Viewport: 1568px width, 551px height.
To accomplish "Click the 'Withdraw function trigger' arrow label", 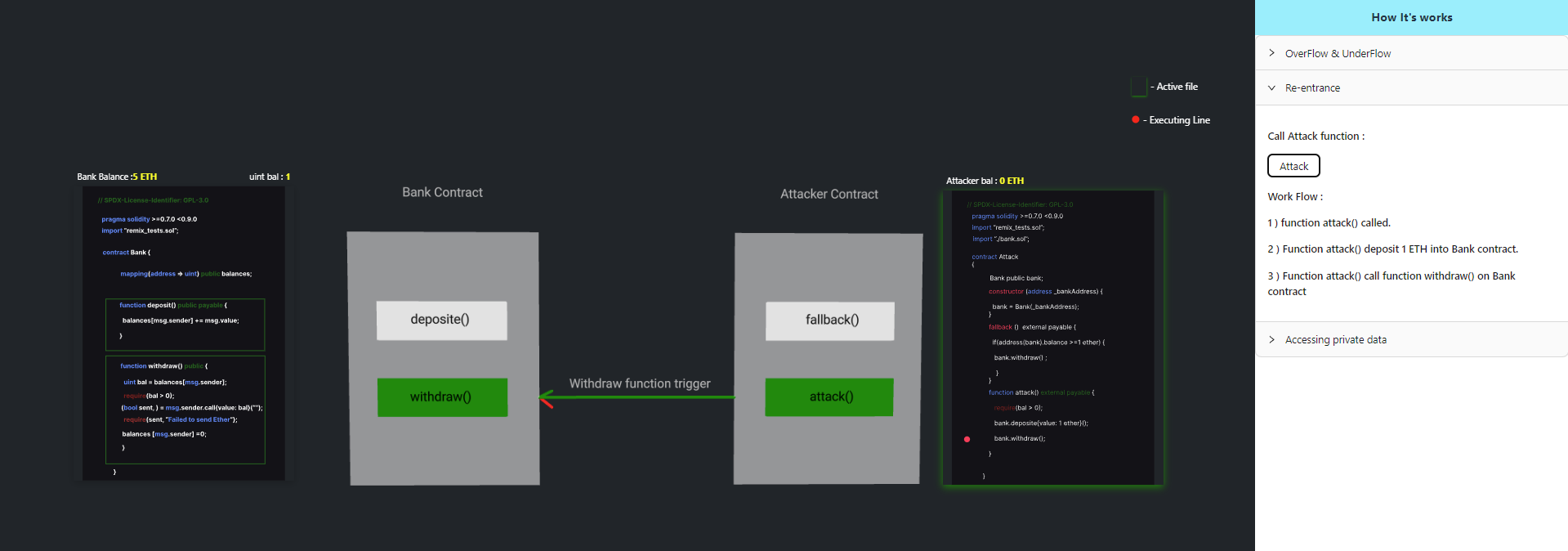I will point(639,383).
